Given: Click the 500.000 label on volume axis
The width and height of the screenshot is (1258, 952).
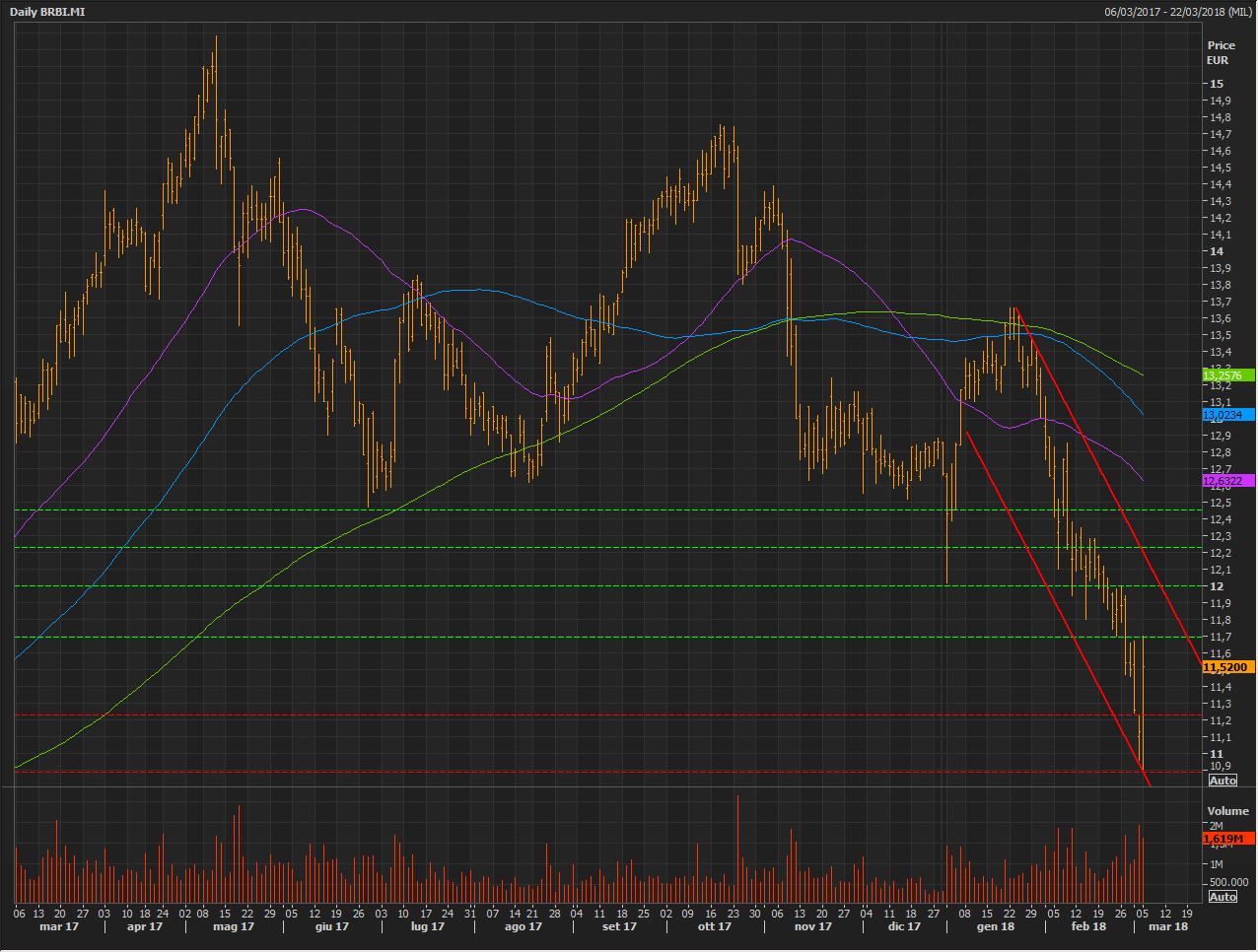Looking at the screenshot, I should [1228, 882].
